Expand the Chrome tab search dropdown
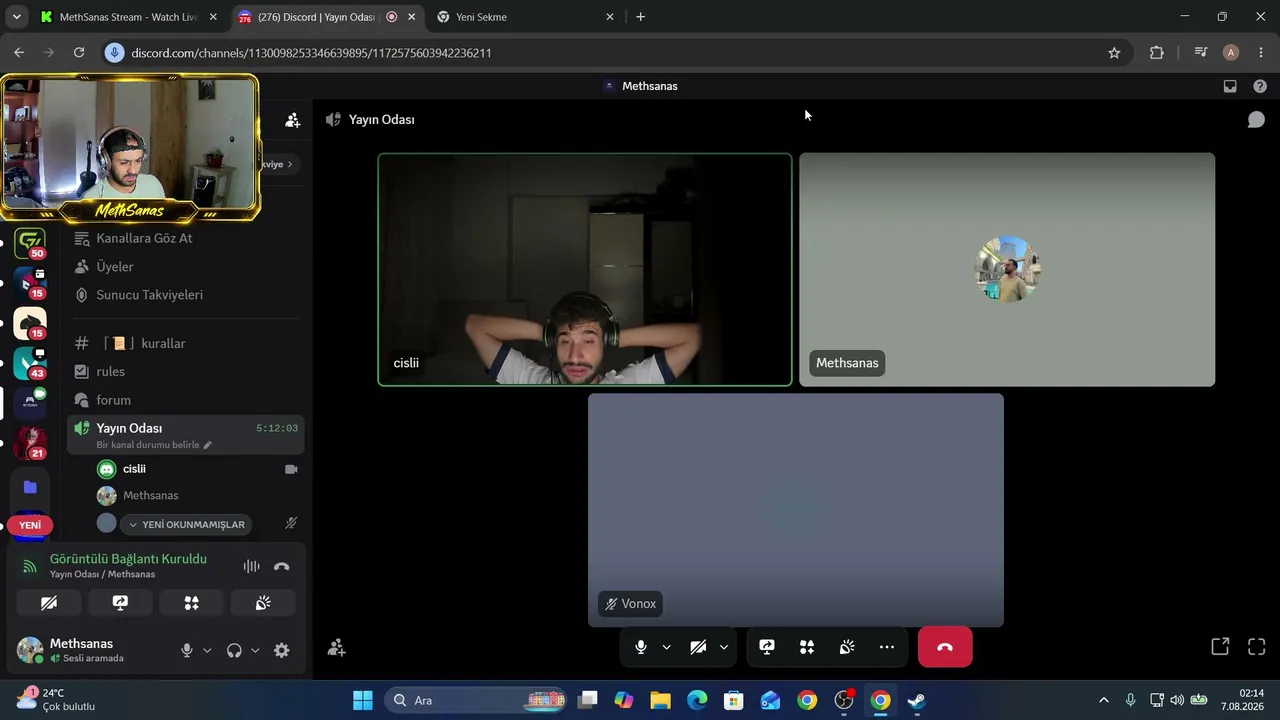This screenshot has width=1280, height=720. point(16,17)
